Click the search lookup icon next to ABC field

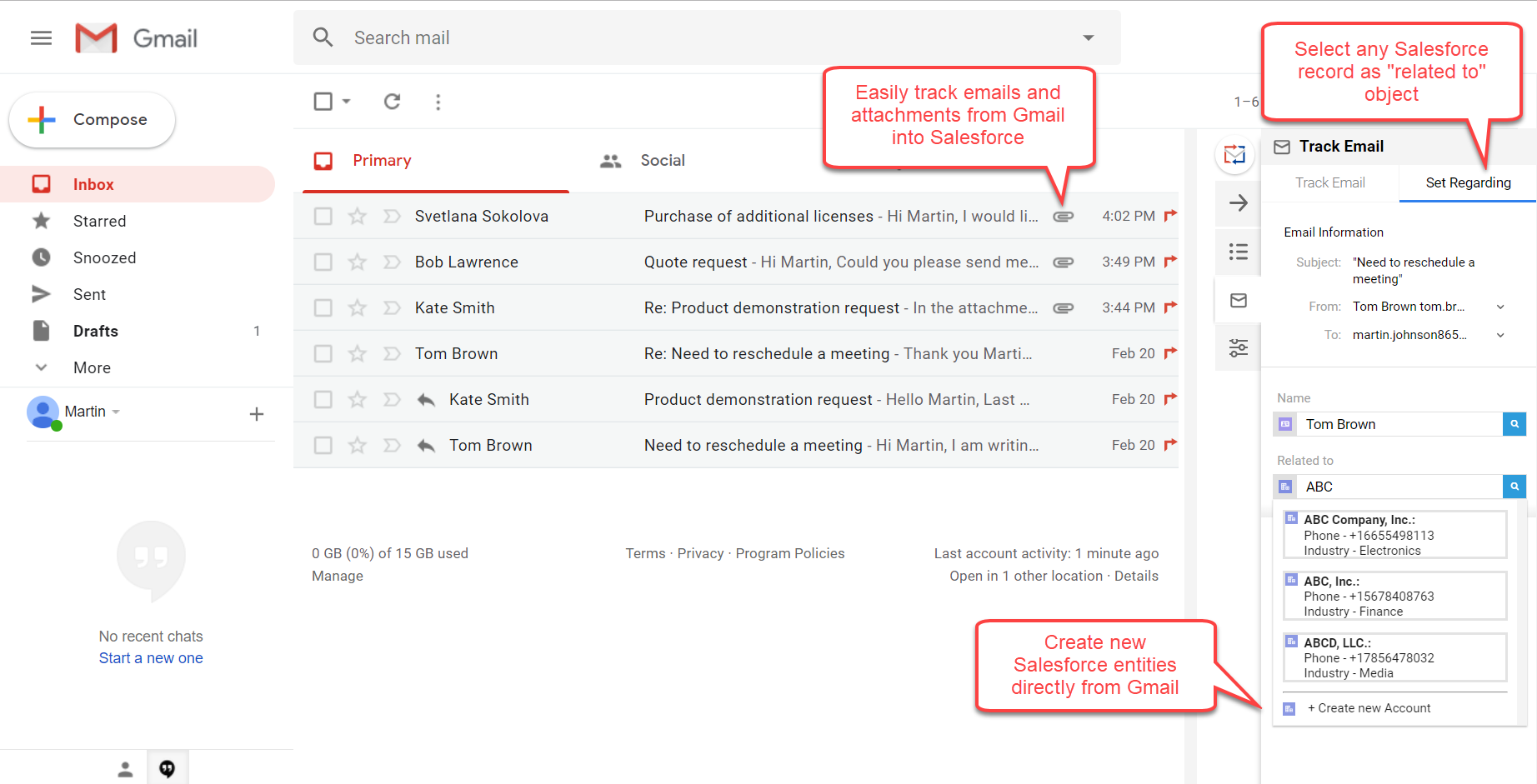click(1514, 487)
